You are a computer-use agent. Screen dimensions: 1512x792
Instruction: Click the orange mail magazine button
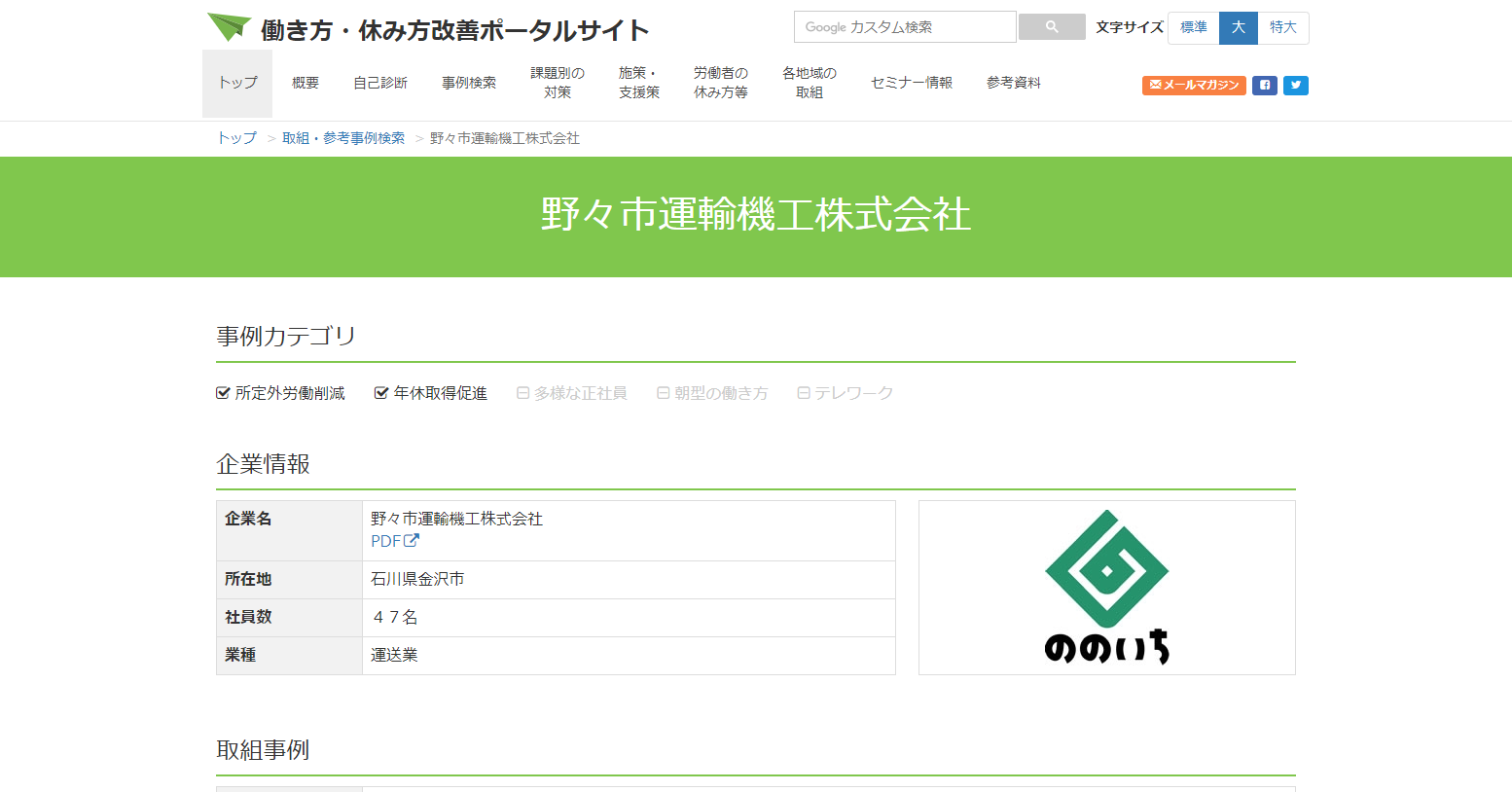tap(1193, 85)
